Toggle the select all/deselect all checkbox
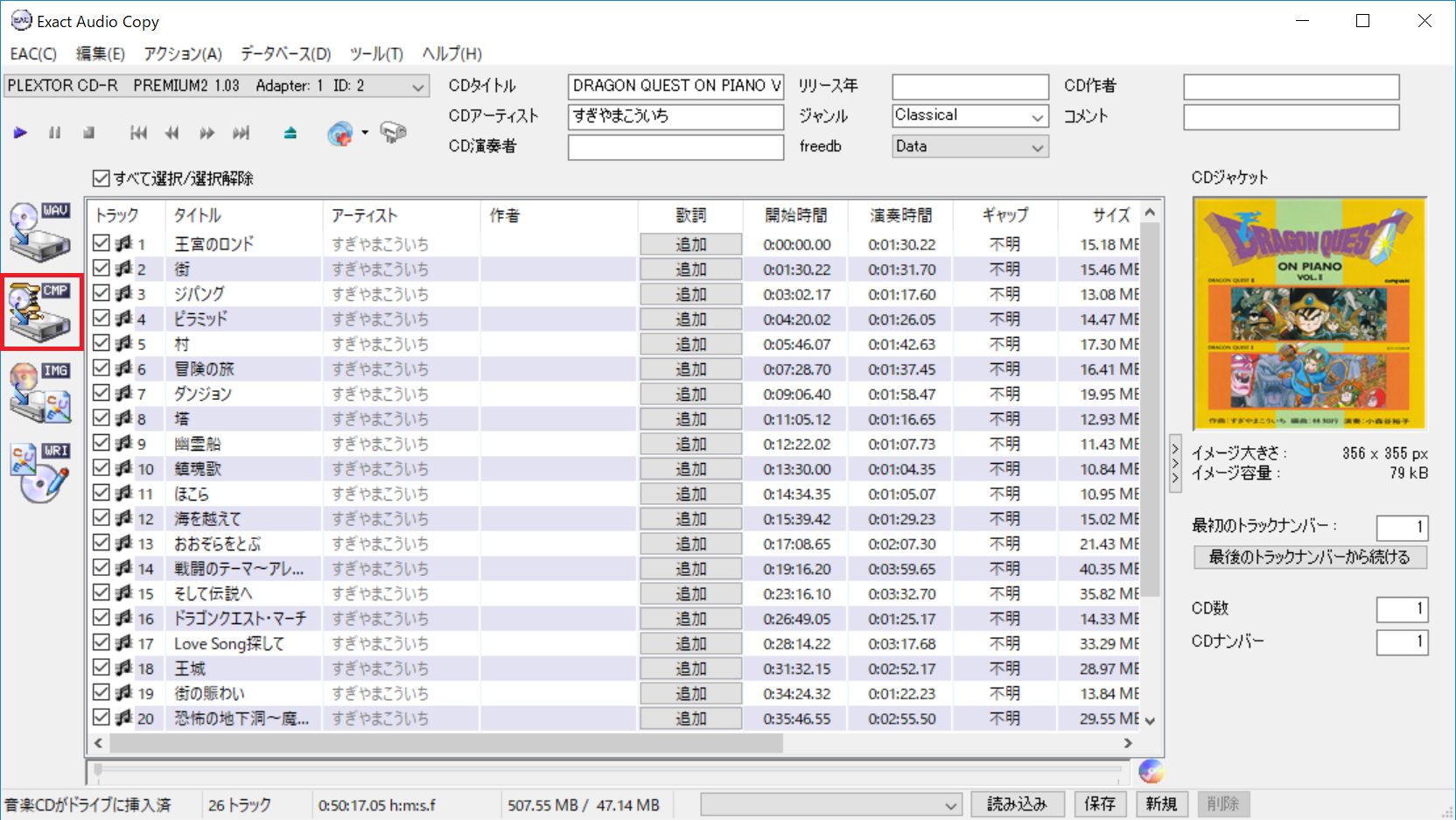Viewport: 1456px width, 820px height. (x=101, y=179)
